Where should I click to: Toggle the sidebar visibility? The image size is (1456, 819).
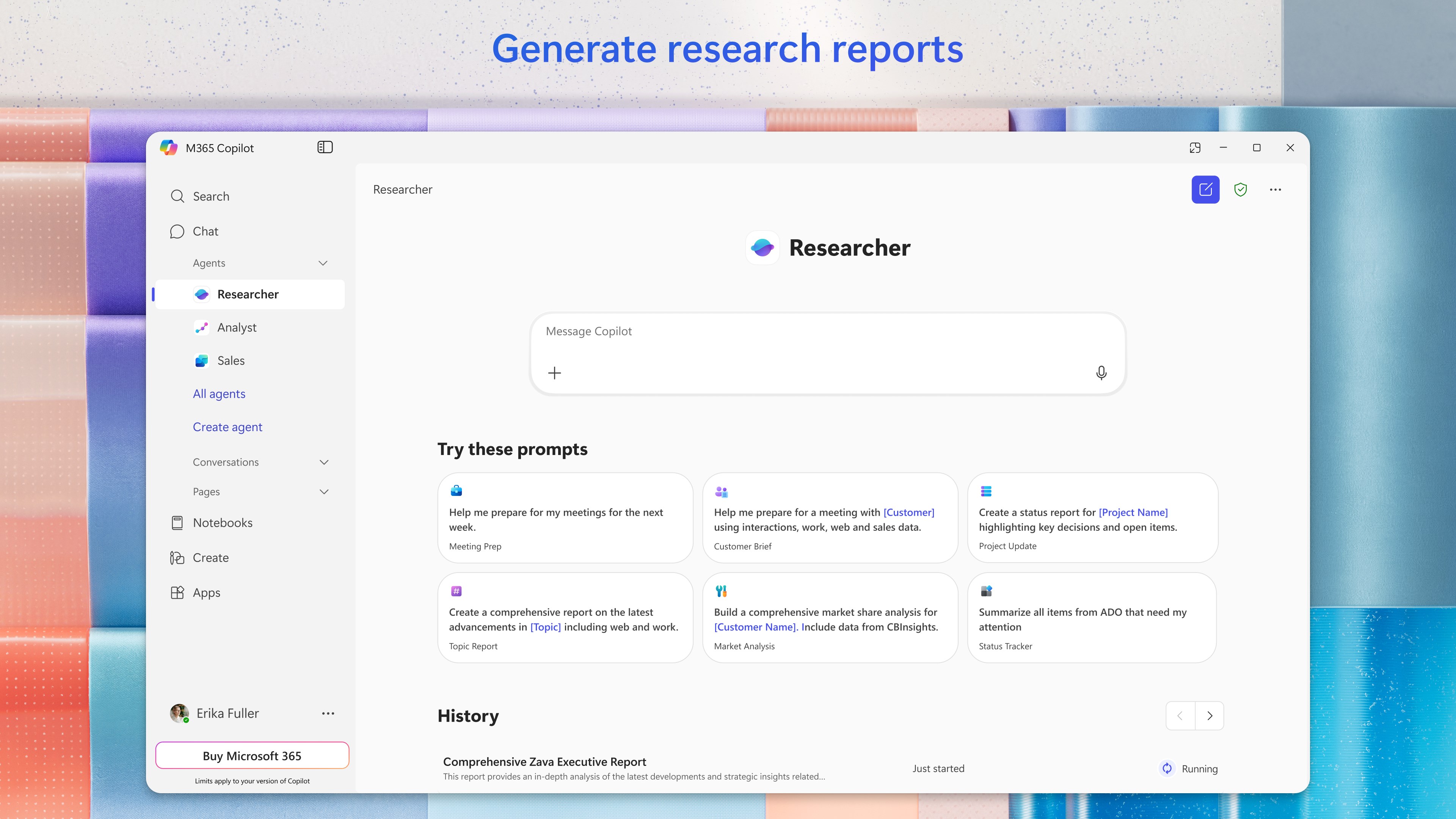click(326, 147)
